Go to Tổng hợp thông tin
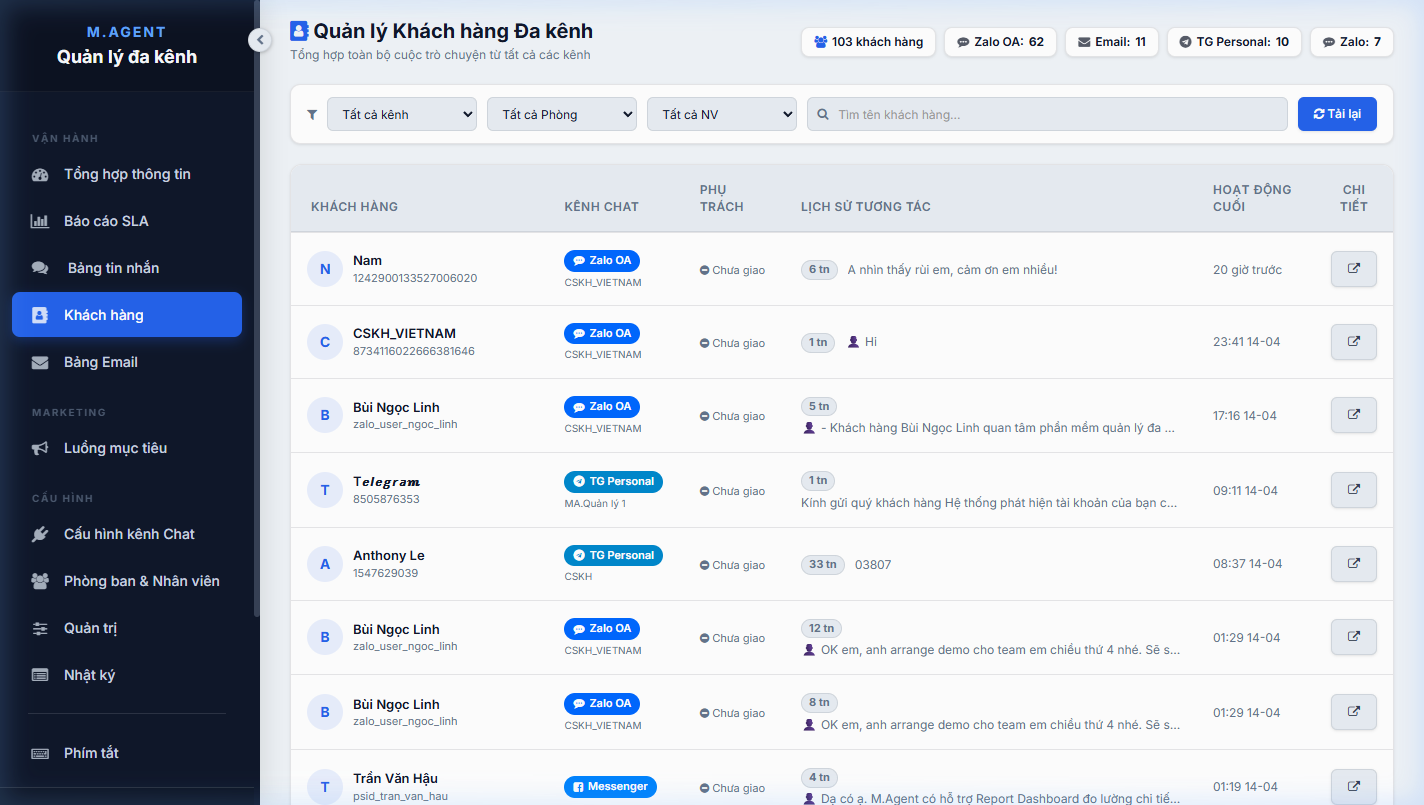1424x805 pixels. (x=127, y=174)
